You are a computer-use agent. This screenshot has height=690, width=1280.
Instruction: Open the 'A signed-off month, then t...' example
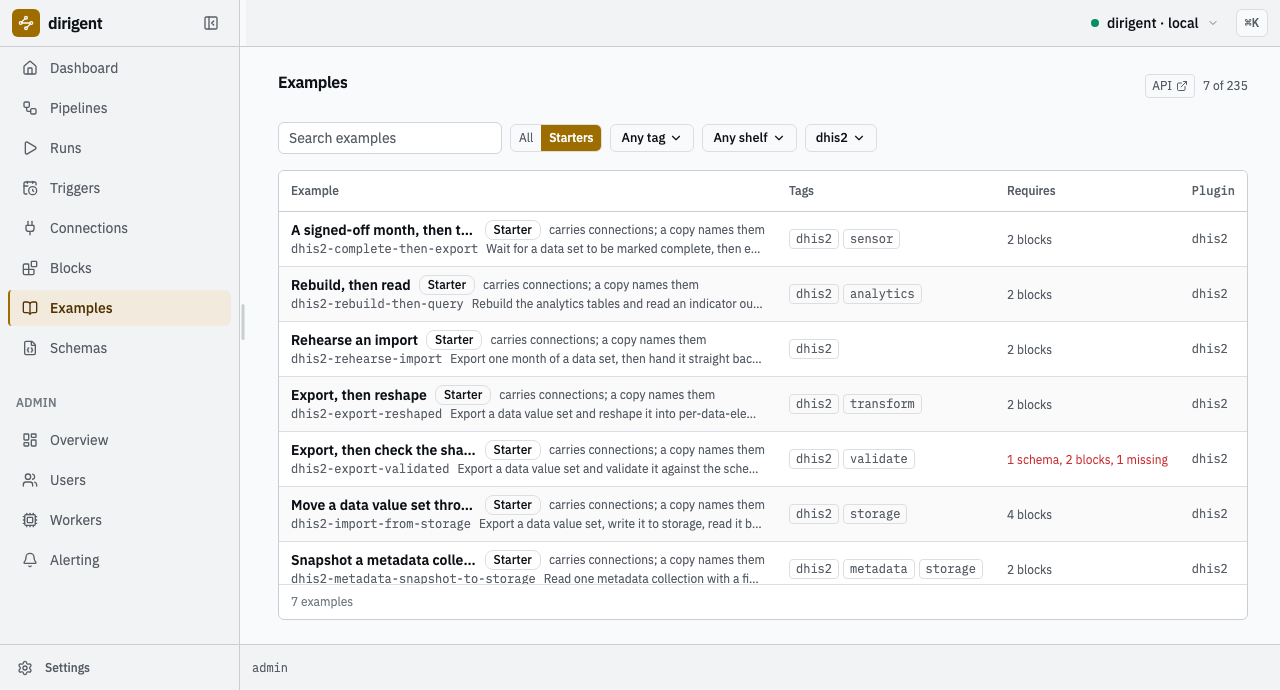pyautogui.click(x=382, y=230)
